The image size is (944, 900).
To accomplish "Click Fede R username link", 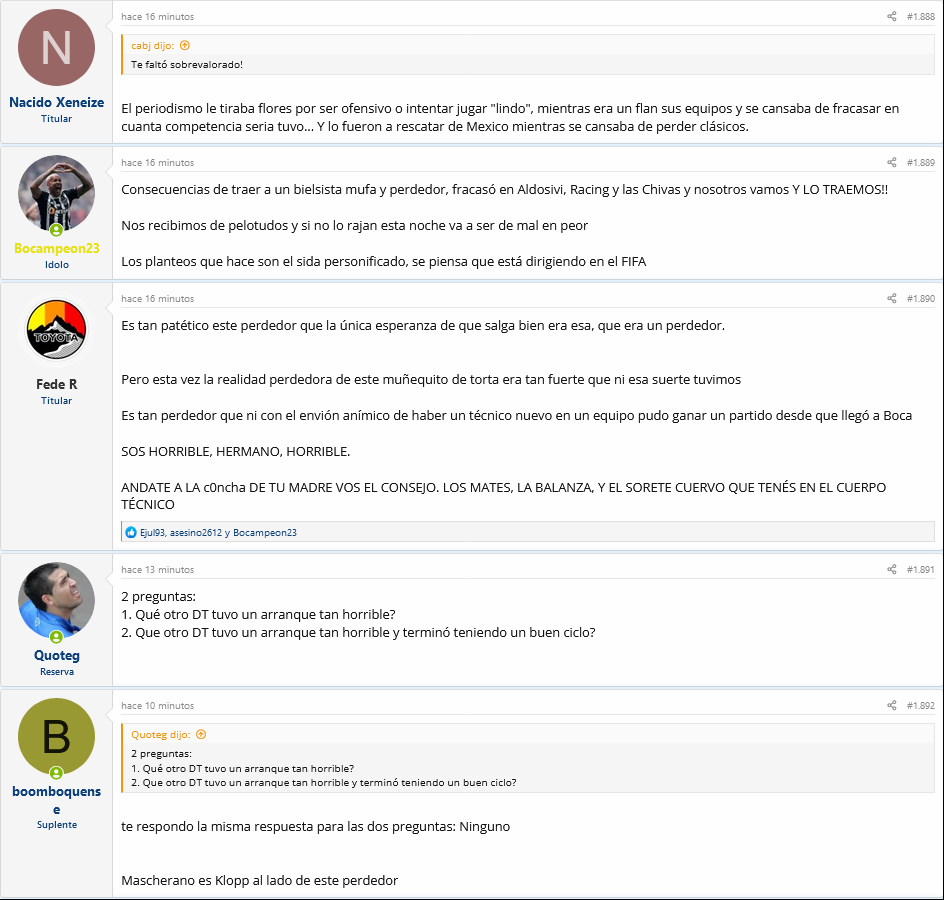I will click(x=57, y=384).
